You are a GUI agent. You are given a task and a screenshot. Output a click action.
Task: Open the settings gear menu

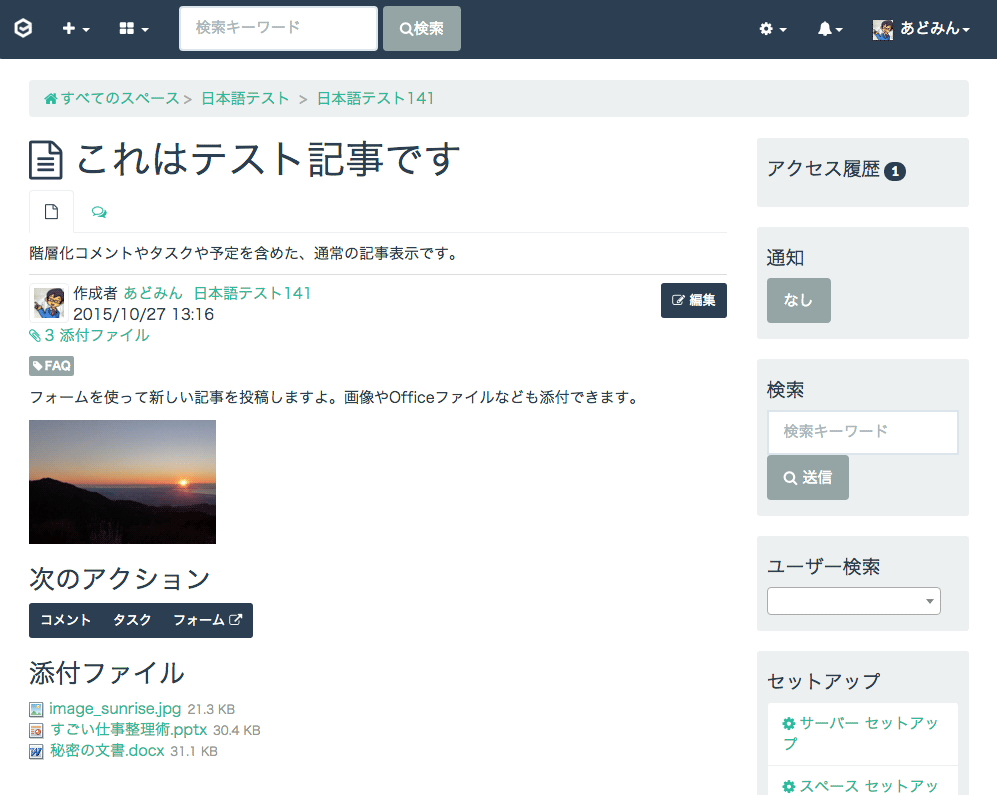click(x=772, y=29)
